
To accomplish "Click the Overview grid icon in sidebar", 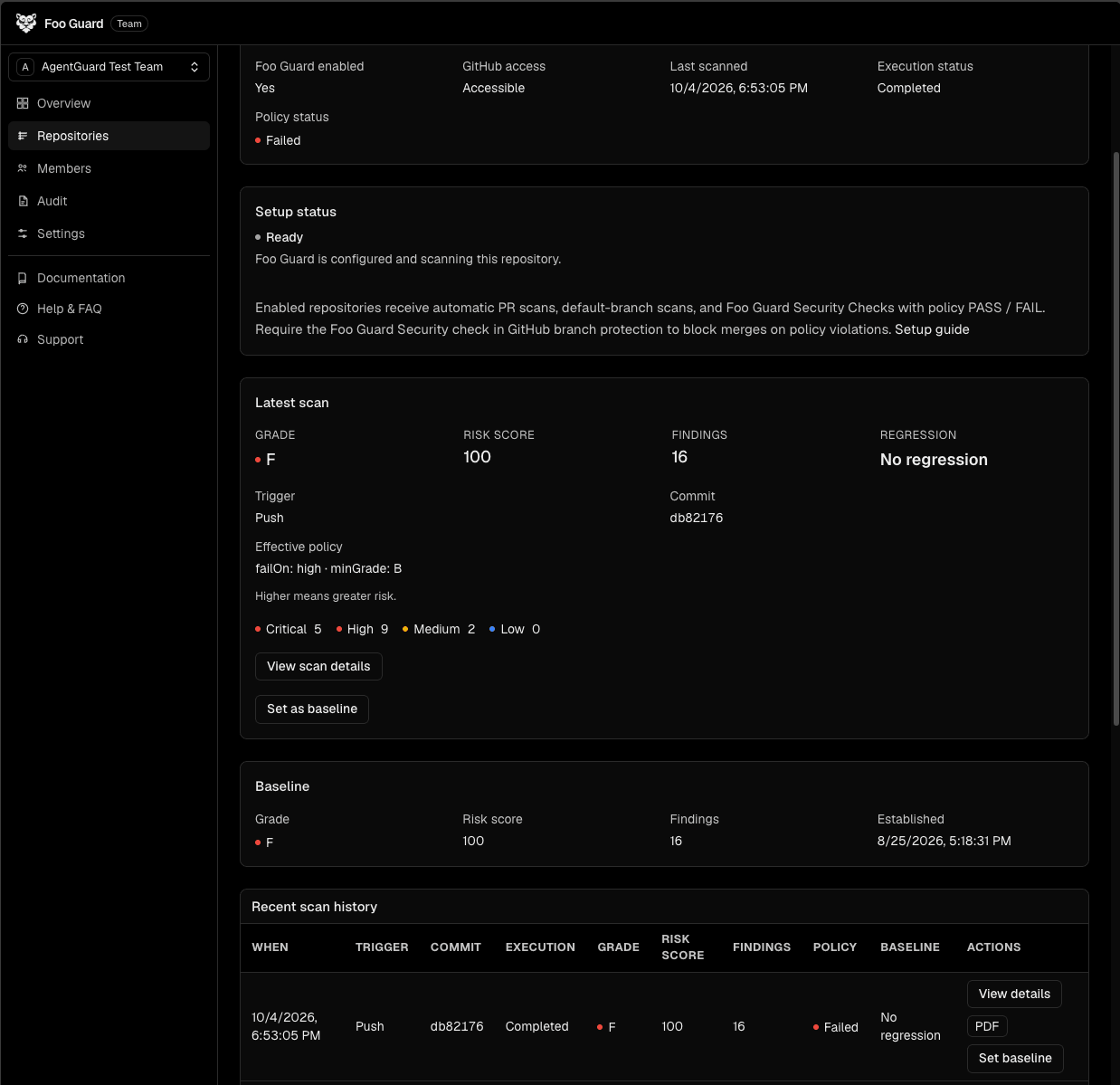I will (23, 103).
